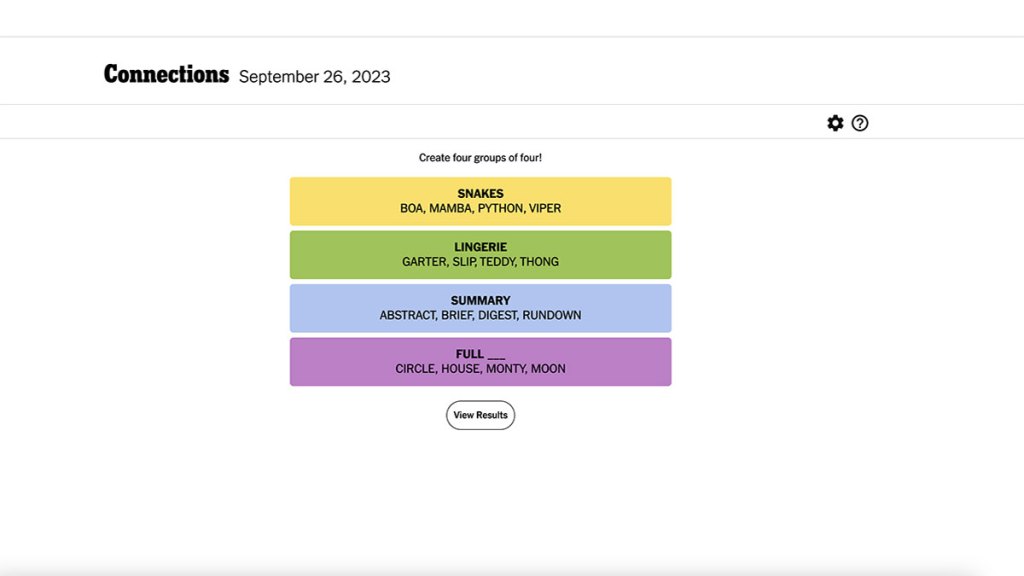
Task: Select the blue SUMMARY category heading
Action: coord(480,300)
